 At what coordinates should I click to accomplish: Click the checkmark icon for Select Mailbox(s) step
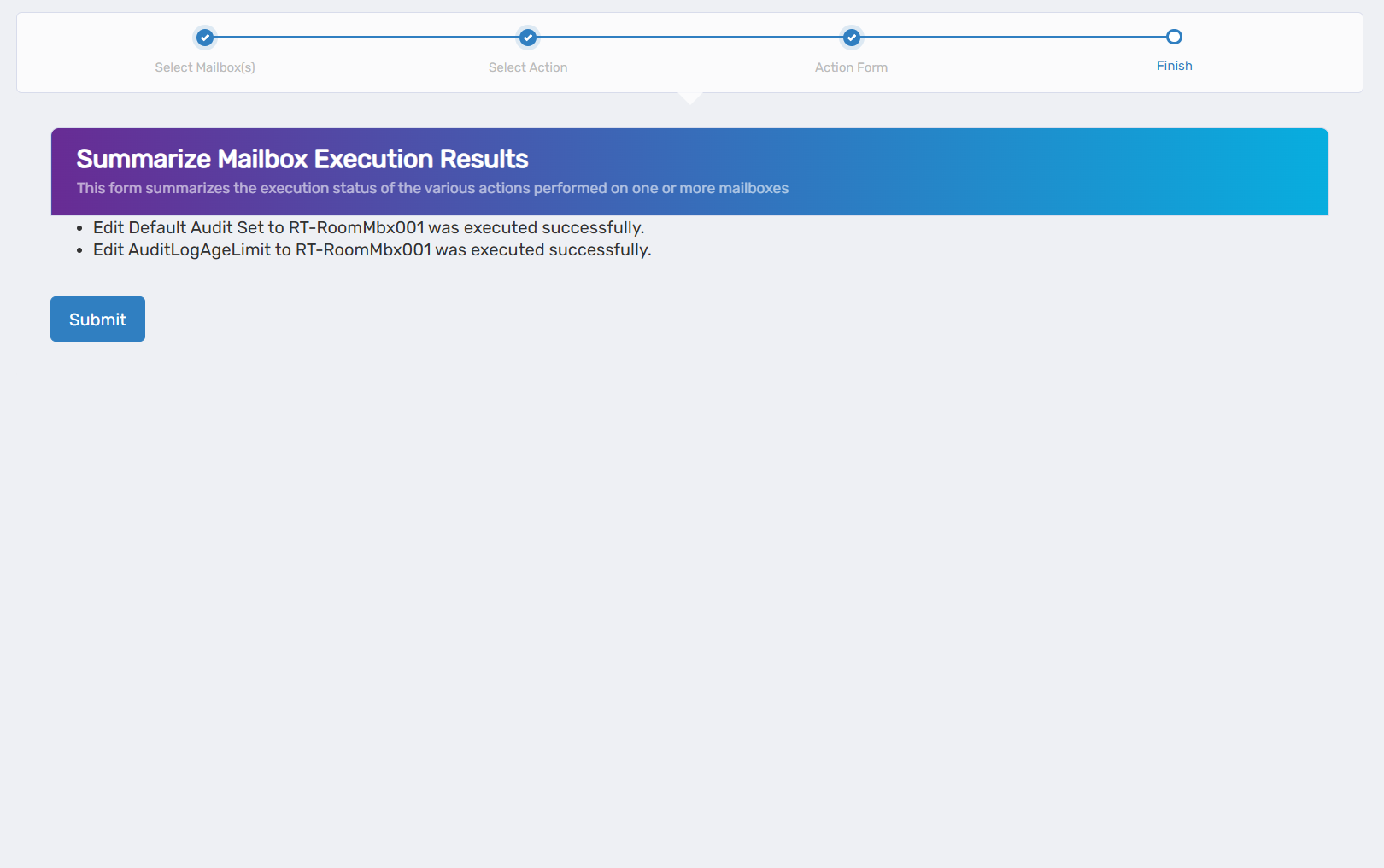(205, 38)
